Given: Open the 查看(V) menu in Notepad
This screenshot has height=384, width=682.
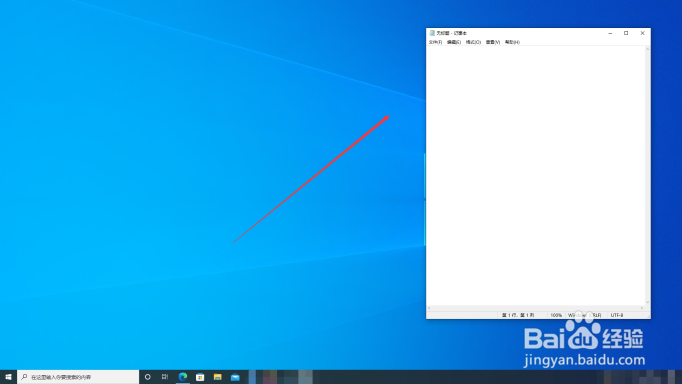Looking at the screenshot, I should click(493, 42).
